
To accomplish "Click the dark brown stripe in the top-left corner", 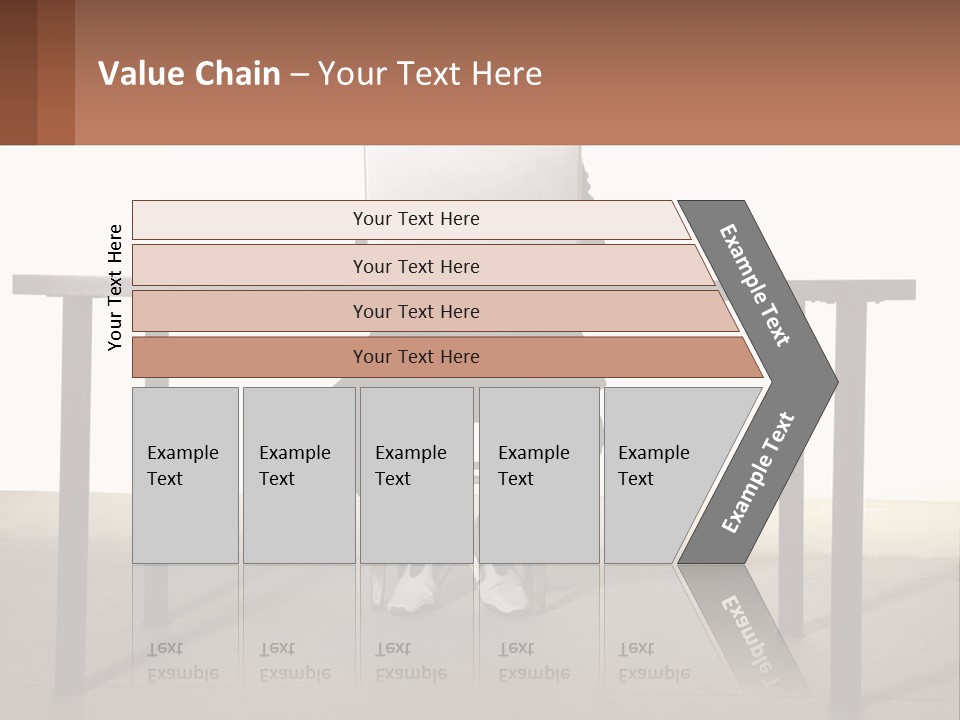I will (x=18, y=72).
